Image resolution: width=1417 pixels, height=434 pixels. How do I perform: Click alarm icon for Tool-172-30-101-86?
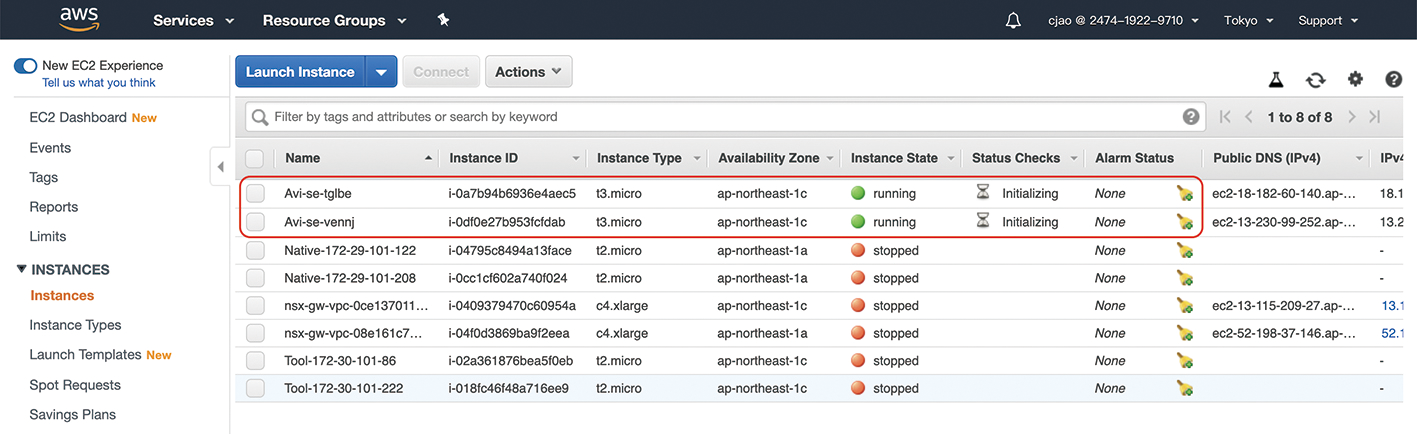click(x=1185, y=361)
